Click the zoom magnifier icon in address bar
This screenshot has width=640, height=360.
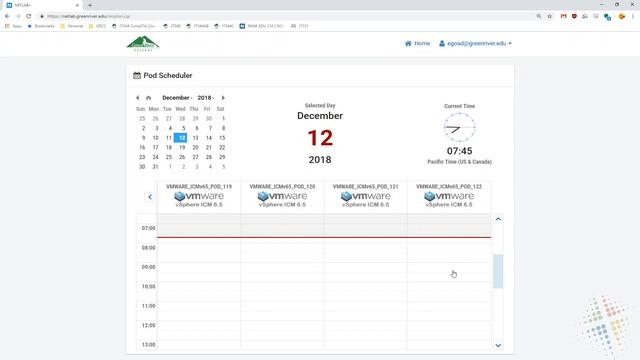click(x=539, y=16)
